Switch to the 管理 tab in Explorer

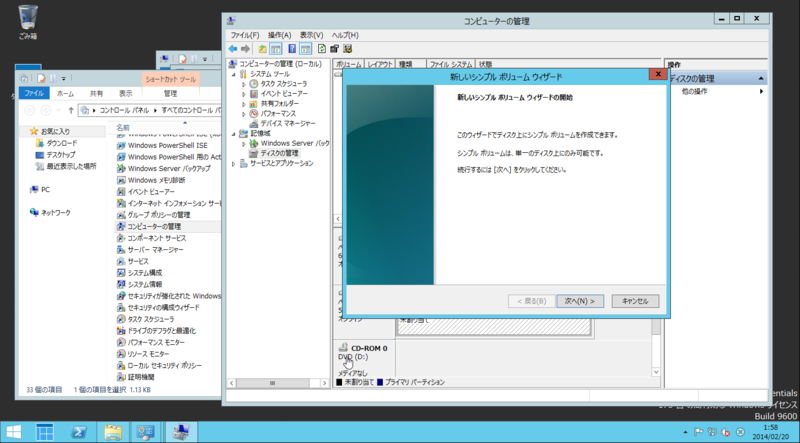170,93
